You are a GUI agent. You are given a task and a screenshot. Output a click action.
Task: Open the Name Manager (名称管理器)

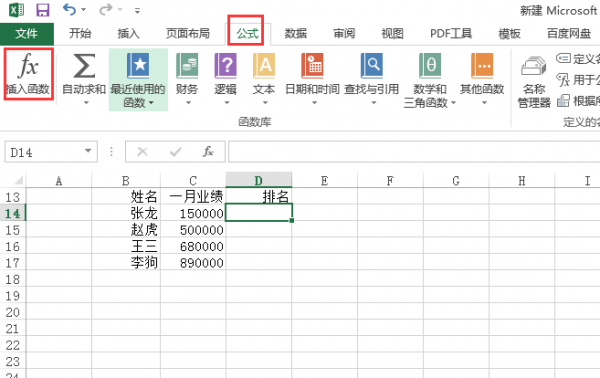534,82
